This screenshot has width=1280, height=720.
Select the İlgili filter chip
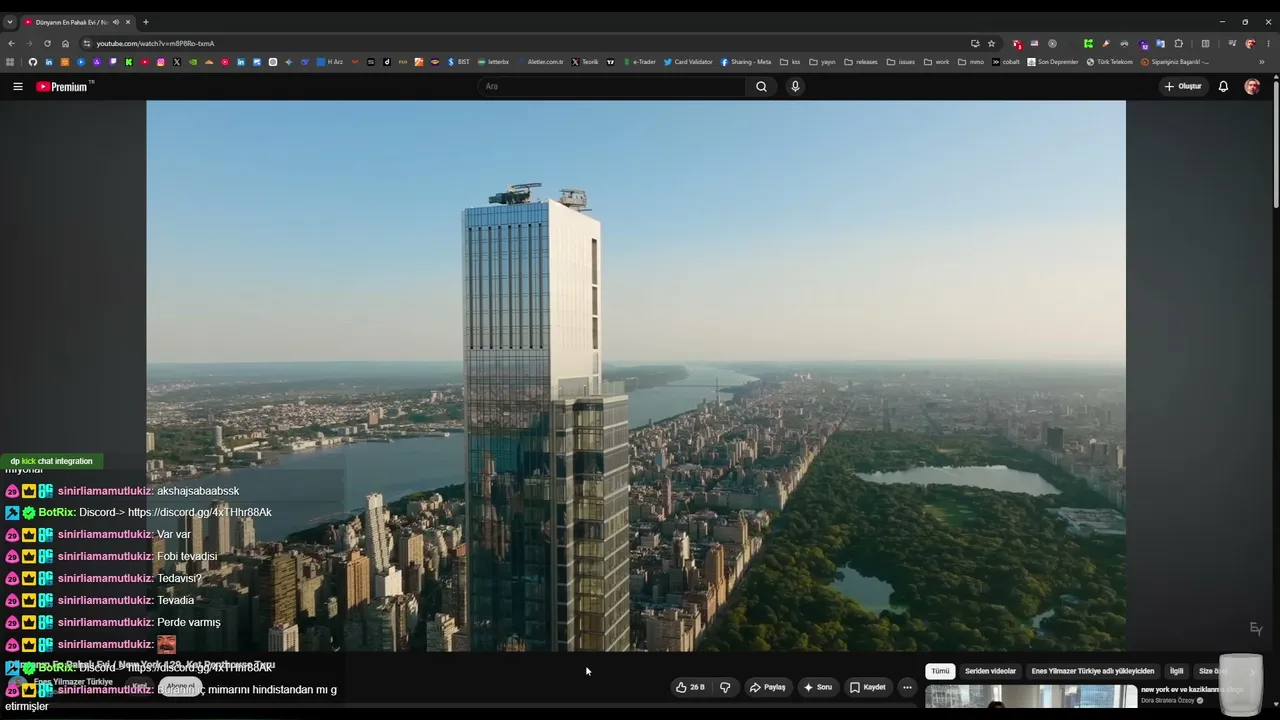pyautogui.click(x=1177, y=671)
